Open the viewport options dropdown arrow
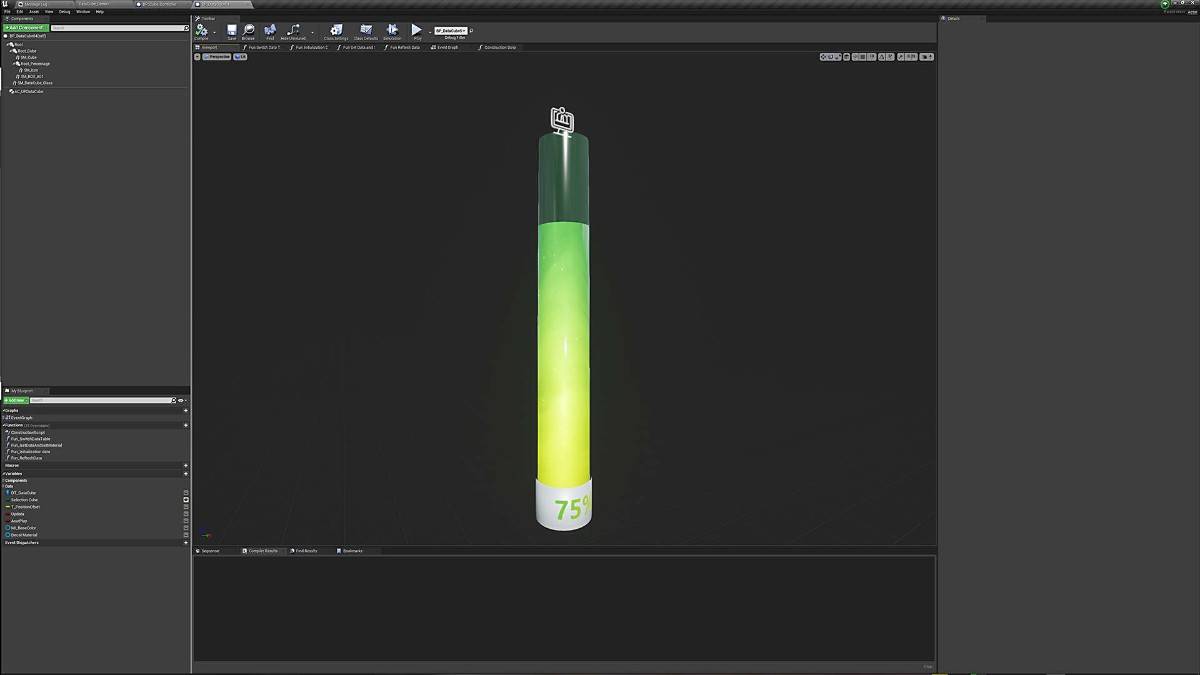The width and height of the screenshot is (1200, 675). [197, 57]
